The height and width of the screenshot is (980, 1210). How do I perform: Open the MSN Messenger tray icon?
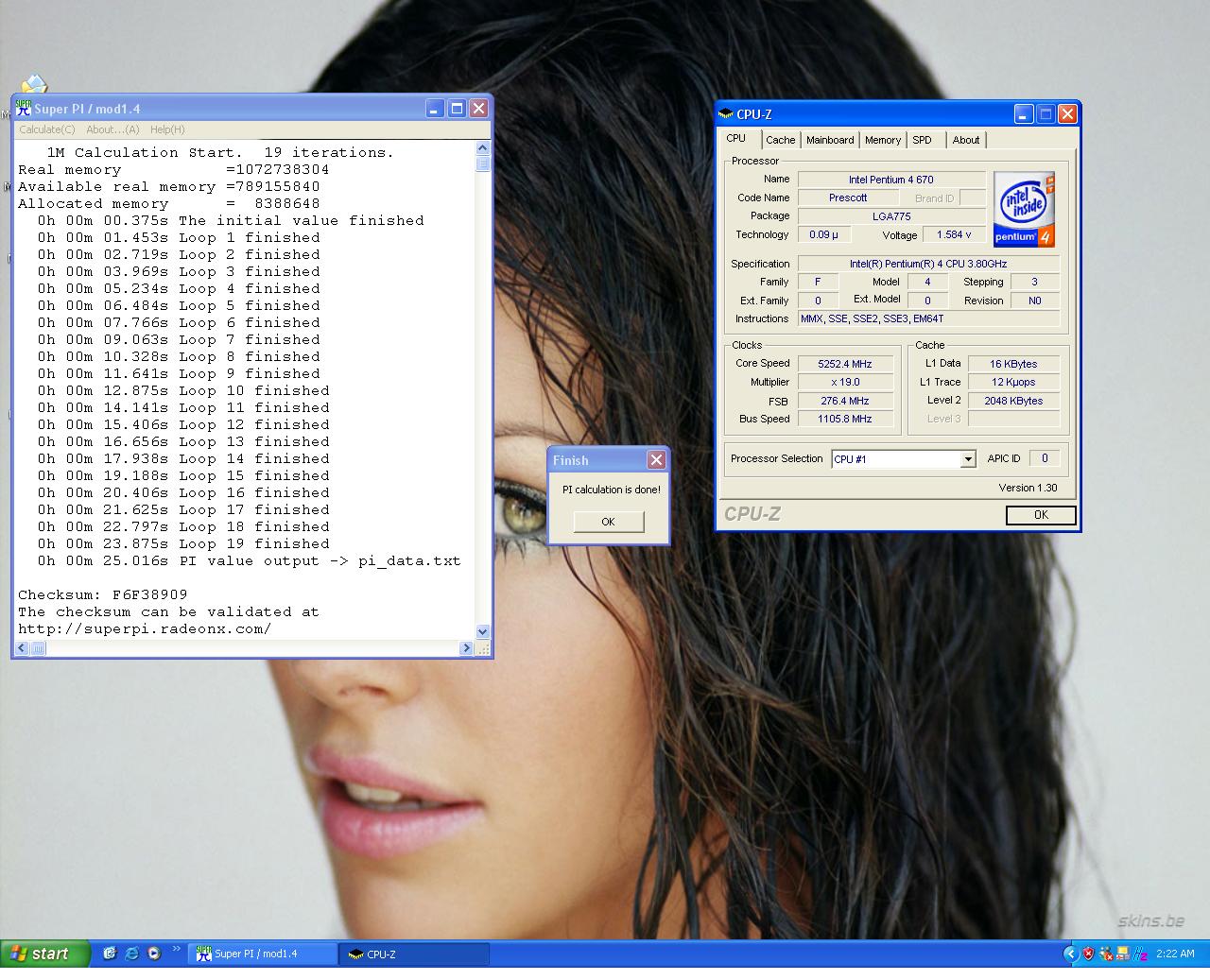pos(1106,954)
